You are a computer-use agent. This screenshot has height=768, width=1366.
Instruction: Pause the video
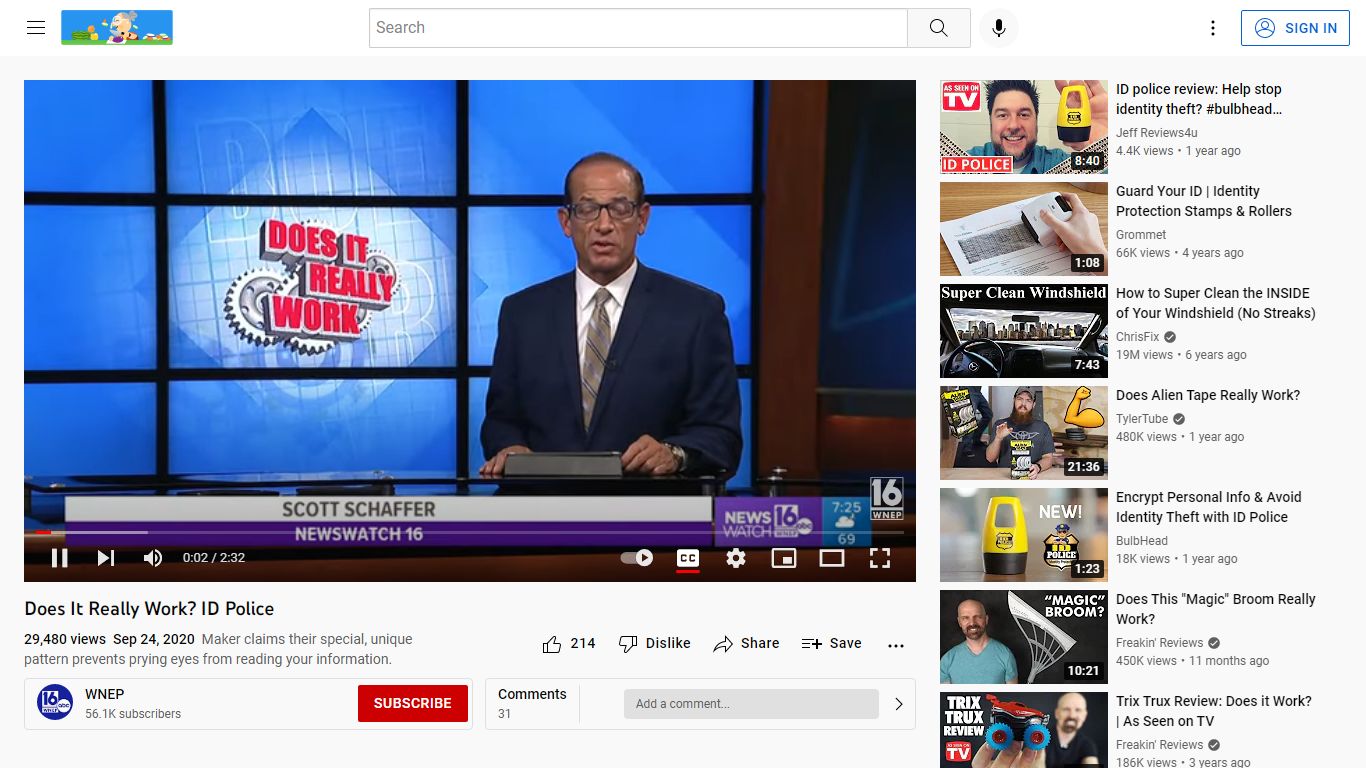59,558
